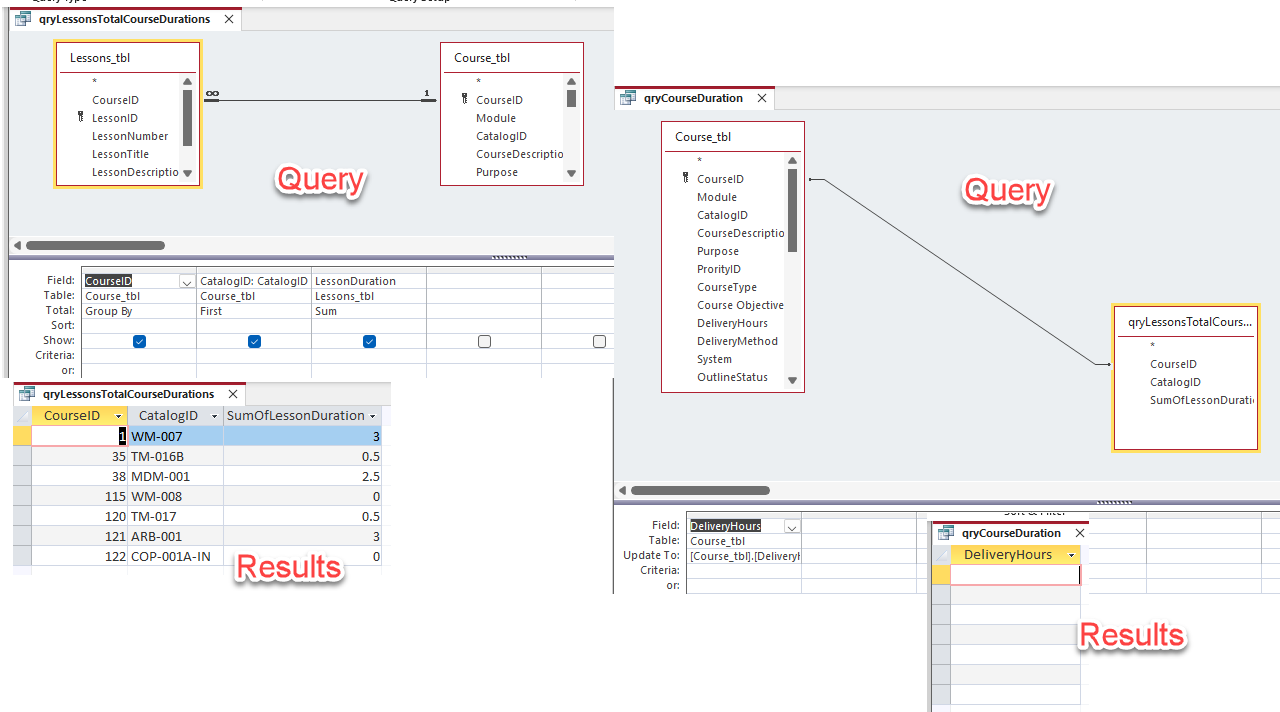The height and width of the screenshot is (712, 1280).
Task: Click the select-all corner of results datasheet
Action: coord(22,416)
